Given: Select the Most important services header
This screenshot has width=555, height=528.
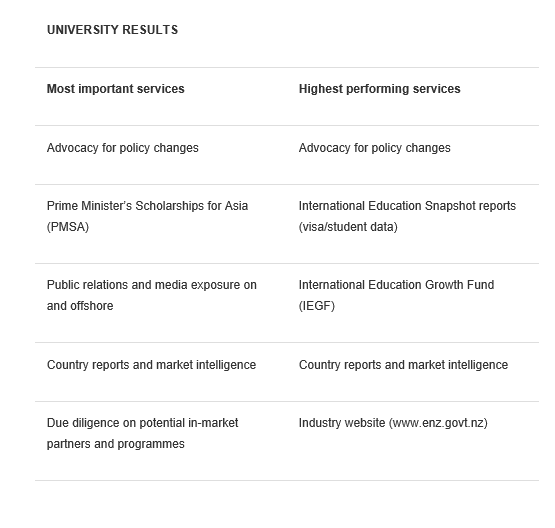Looking at the screenshot, I should [x=115, y=89].
